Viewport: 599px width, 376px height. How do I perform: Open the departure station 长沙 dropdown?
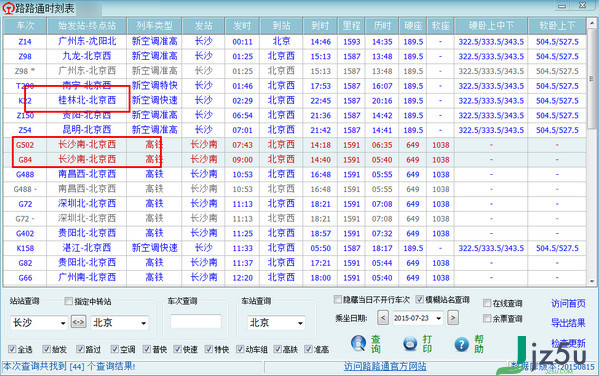pos(63,323)
